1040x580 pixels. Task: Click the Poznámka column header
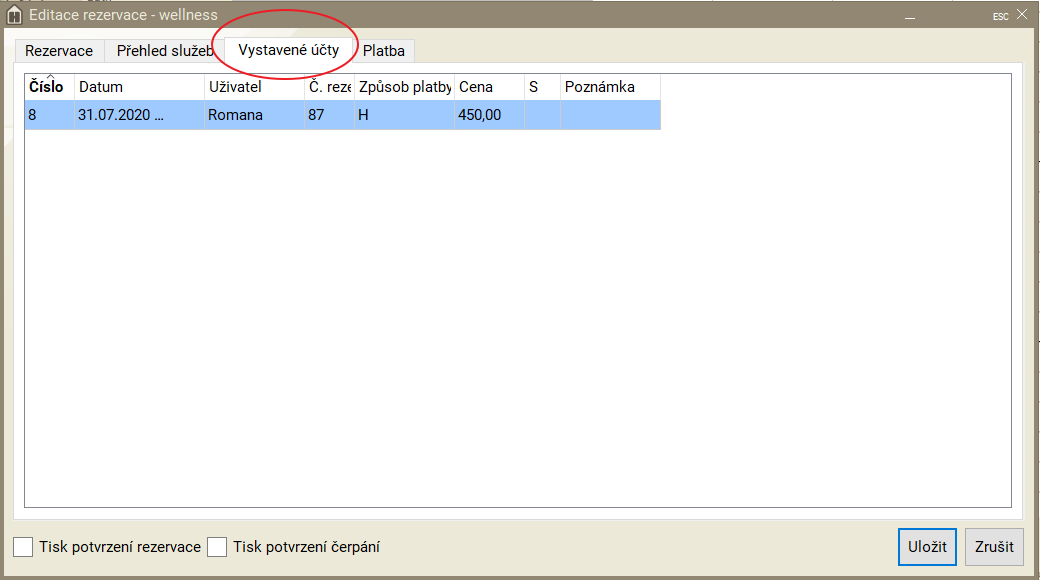click(609, 87)
